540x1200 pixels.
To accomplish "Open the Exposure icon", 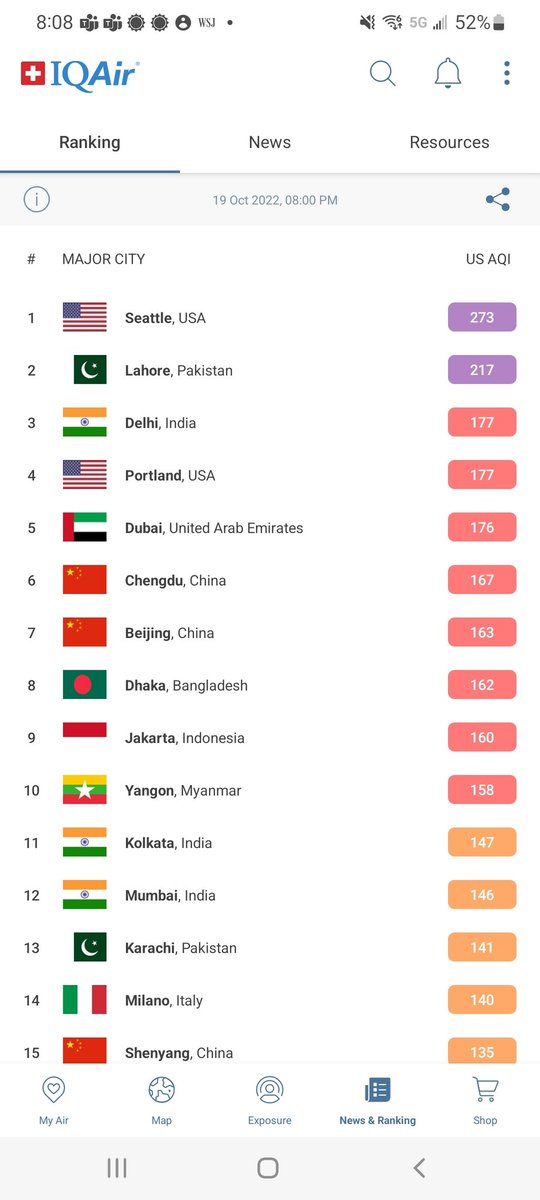I will pos(269,1089).
